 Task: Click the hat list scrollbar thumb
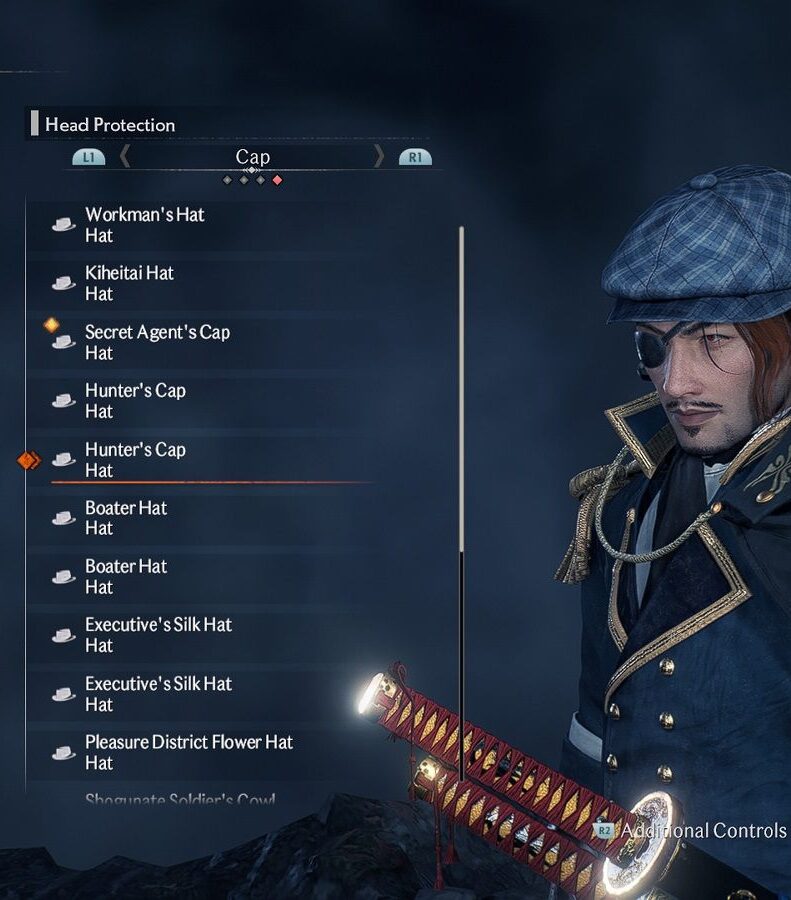click(x=462, y=389)
